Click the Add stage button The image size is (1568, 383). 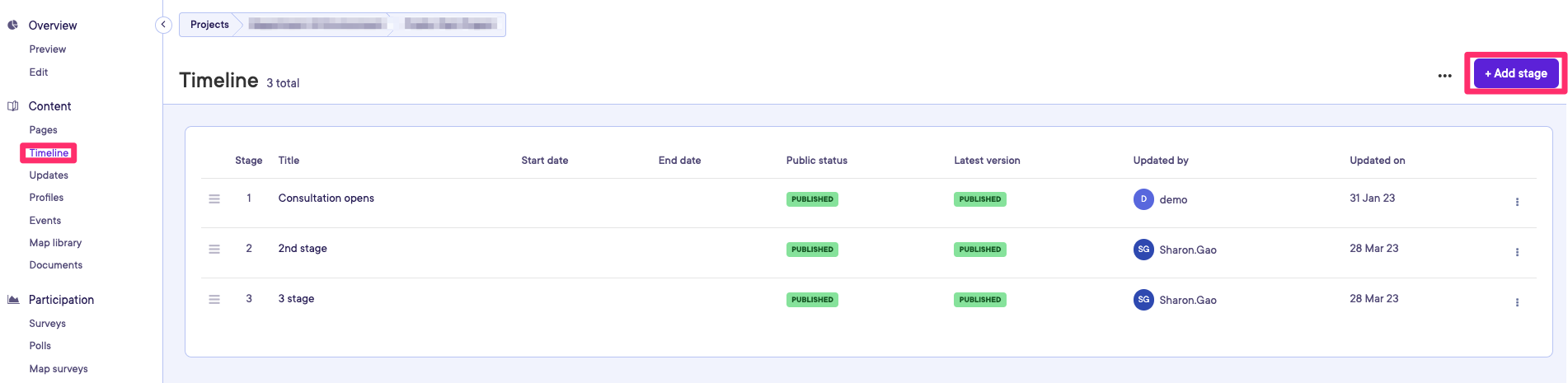coord(1515,73)
